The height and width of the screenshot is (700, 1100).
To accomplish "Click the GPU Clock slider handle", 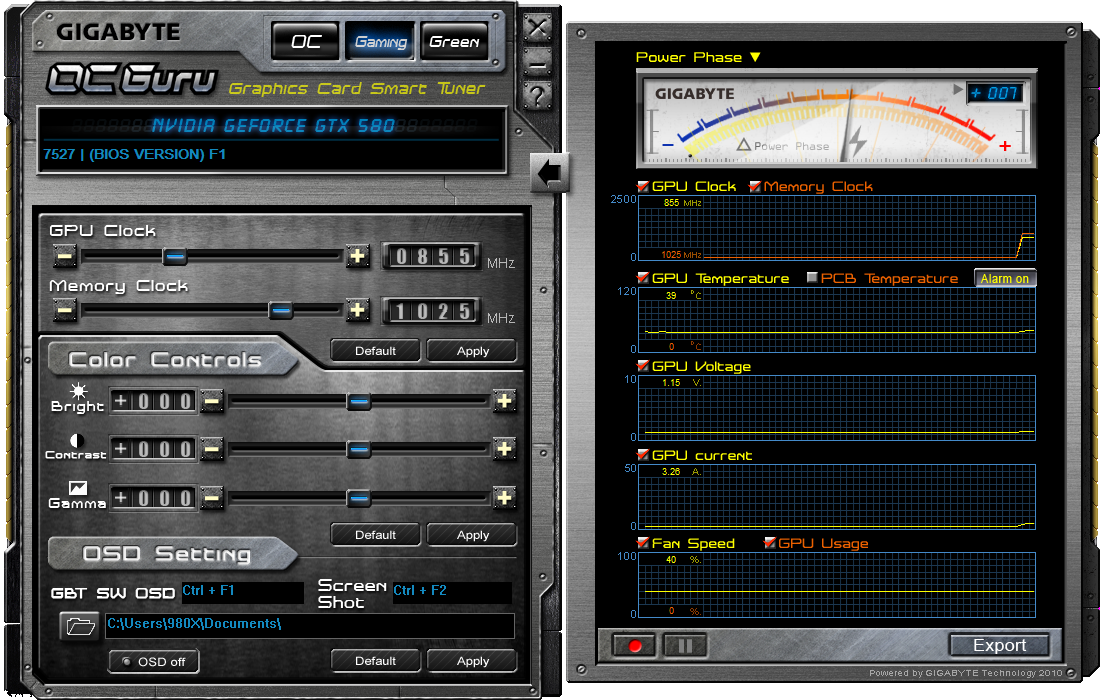I will 175,257.
